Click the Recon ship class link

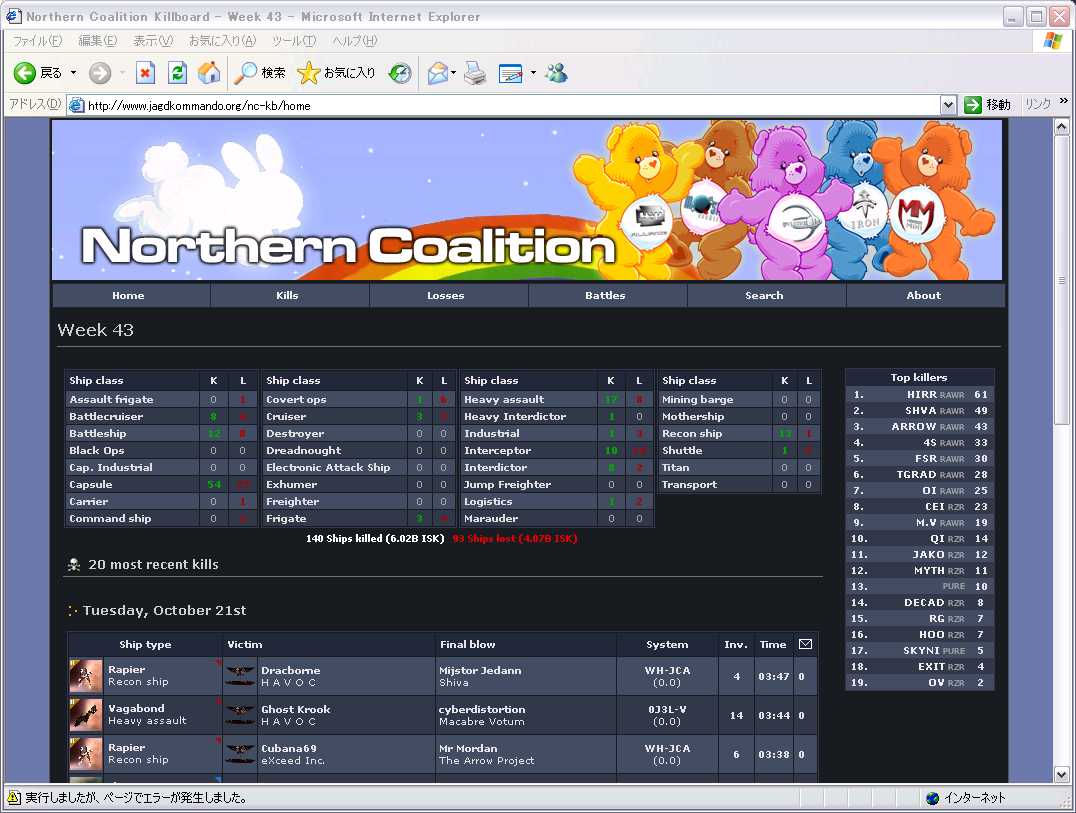[692, 434]
